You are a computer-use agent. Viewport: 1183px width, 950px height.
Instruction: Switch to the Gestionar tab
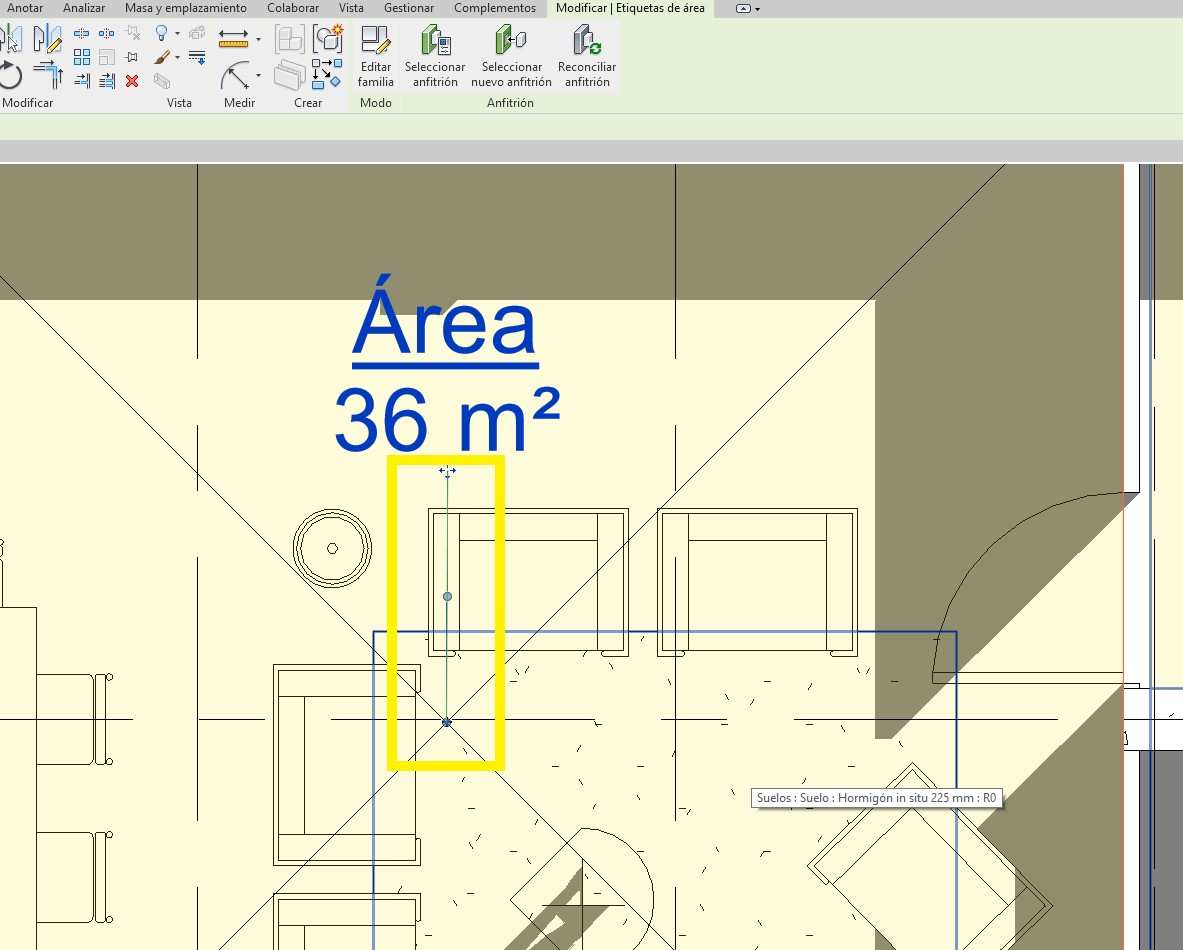tap(408, 8)
